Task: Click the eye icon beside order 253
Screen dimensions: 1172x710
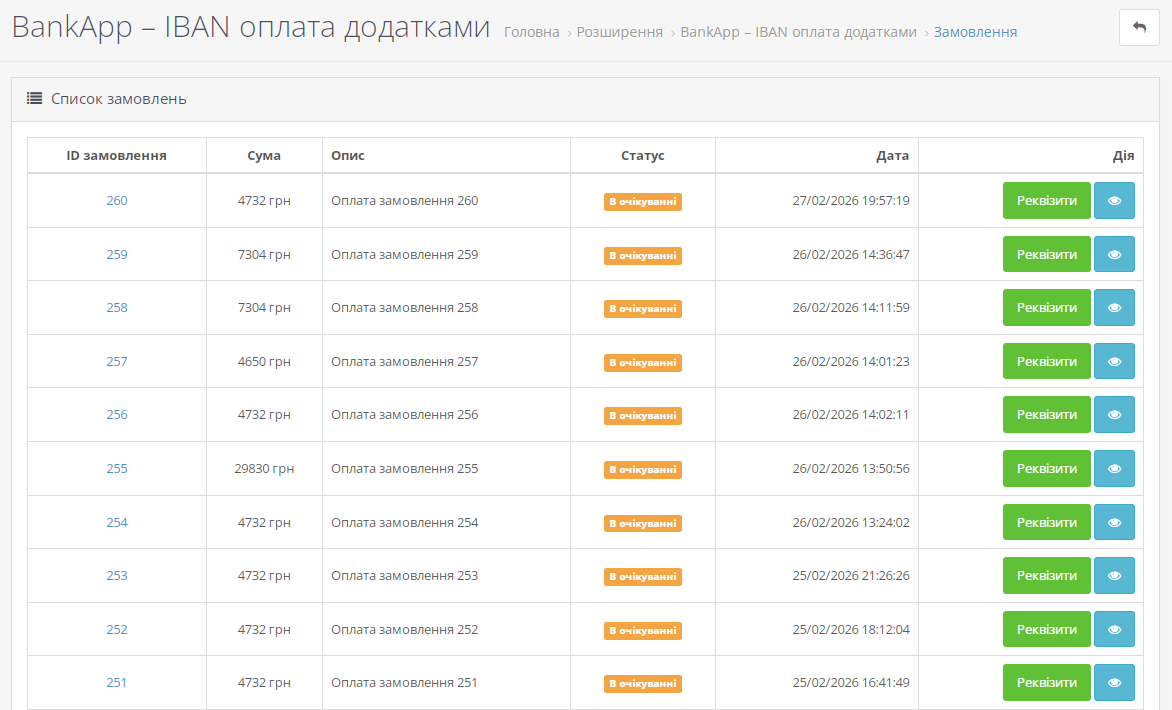Action: [1114, 575]
